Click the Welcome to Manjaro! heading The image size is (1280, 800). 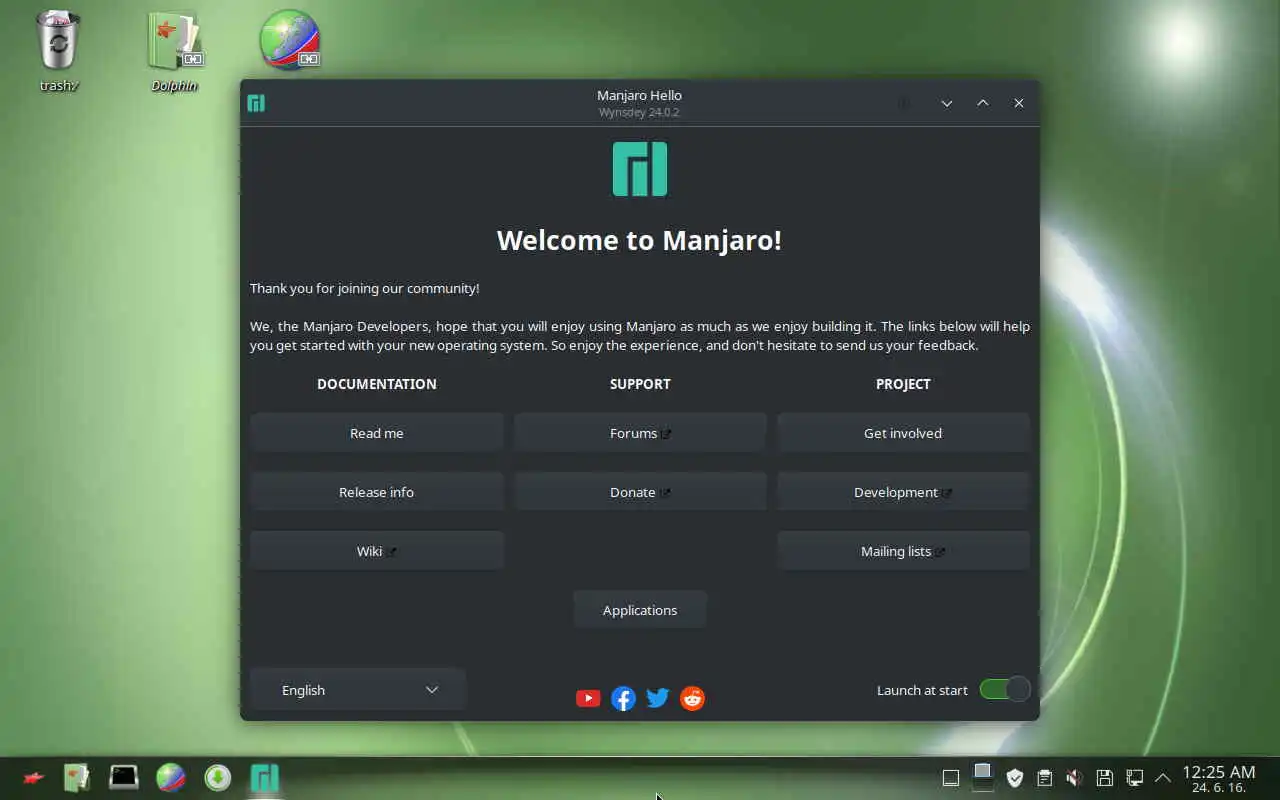coord(639,240)
